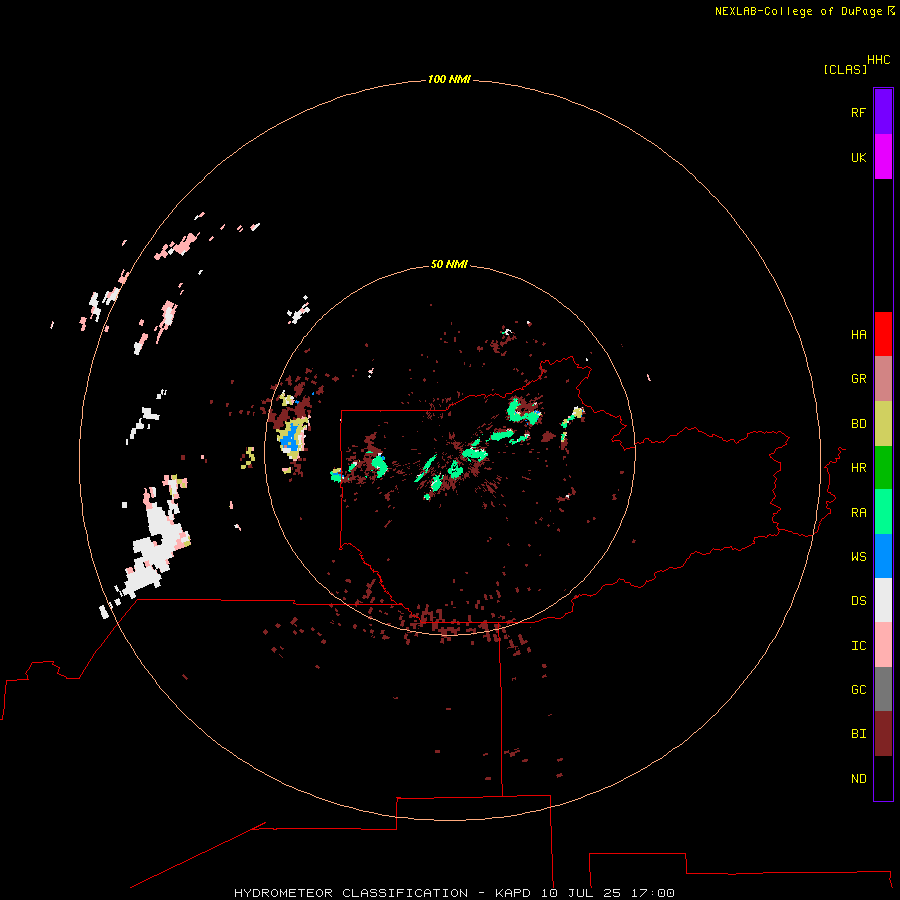Click the magenta UK color swatch

[x=883, y=157]
